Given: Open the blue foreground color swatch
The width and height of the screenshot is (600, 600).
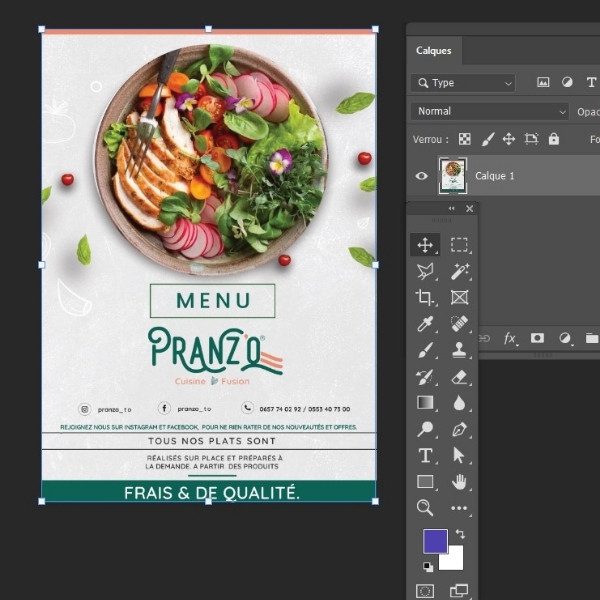Looking at the screenshot, I should click(435, 541).
